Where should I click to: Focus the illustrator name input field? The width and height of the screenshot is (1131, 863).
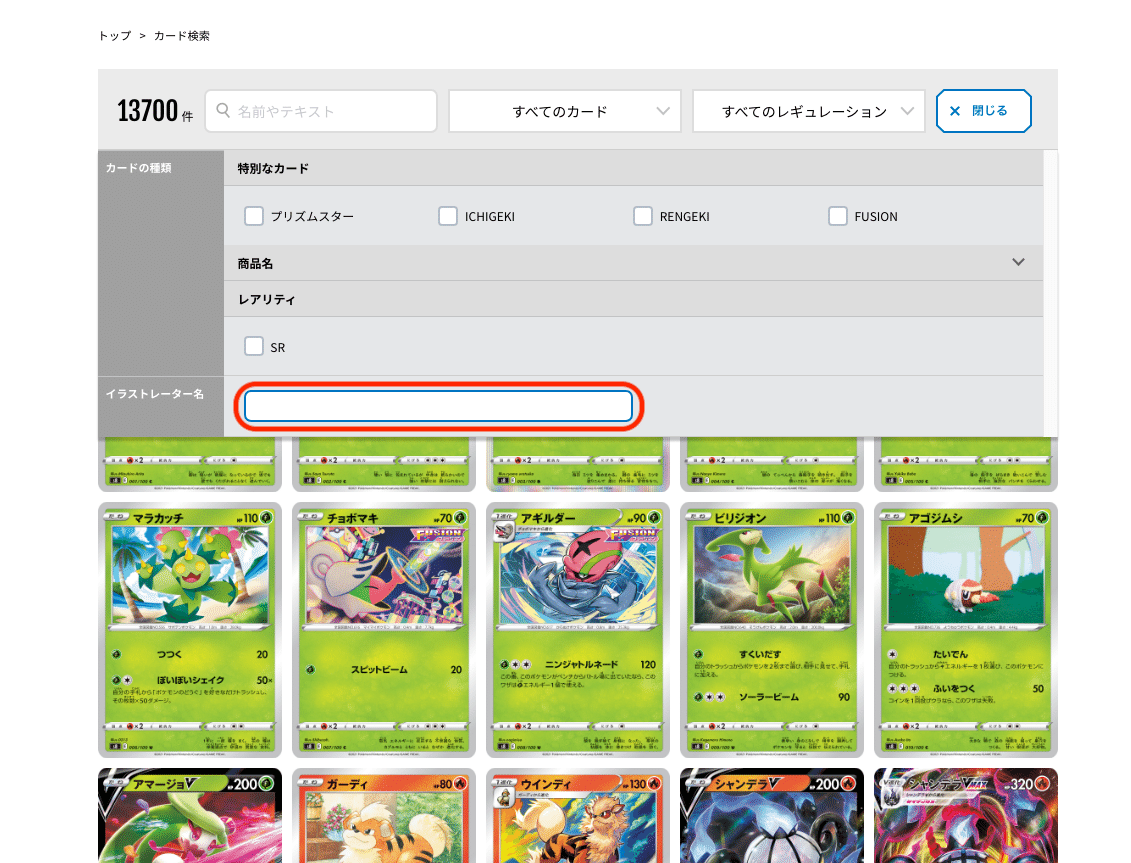pyautogui.click(x=439, y=406)
